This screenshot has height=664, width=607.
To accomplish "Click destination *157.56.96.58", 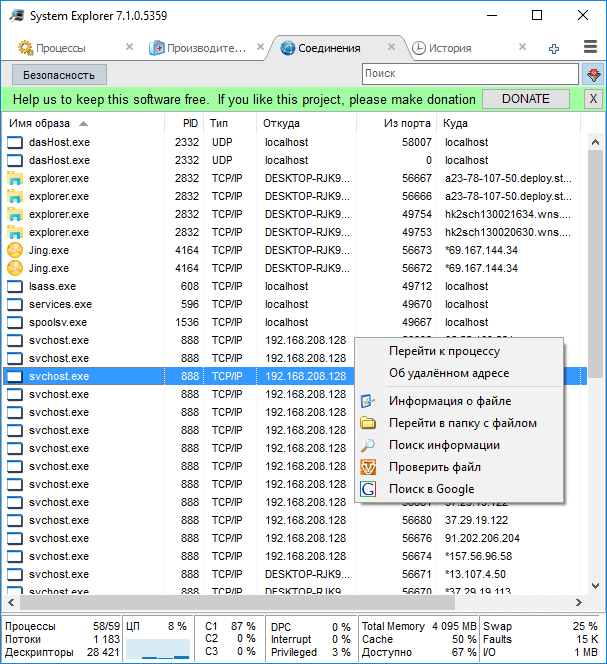I will click(x=478, y=556).
